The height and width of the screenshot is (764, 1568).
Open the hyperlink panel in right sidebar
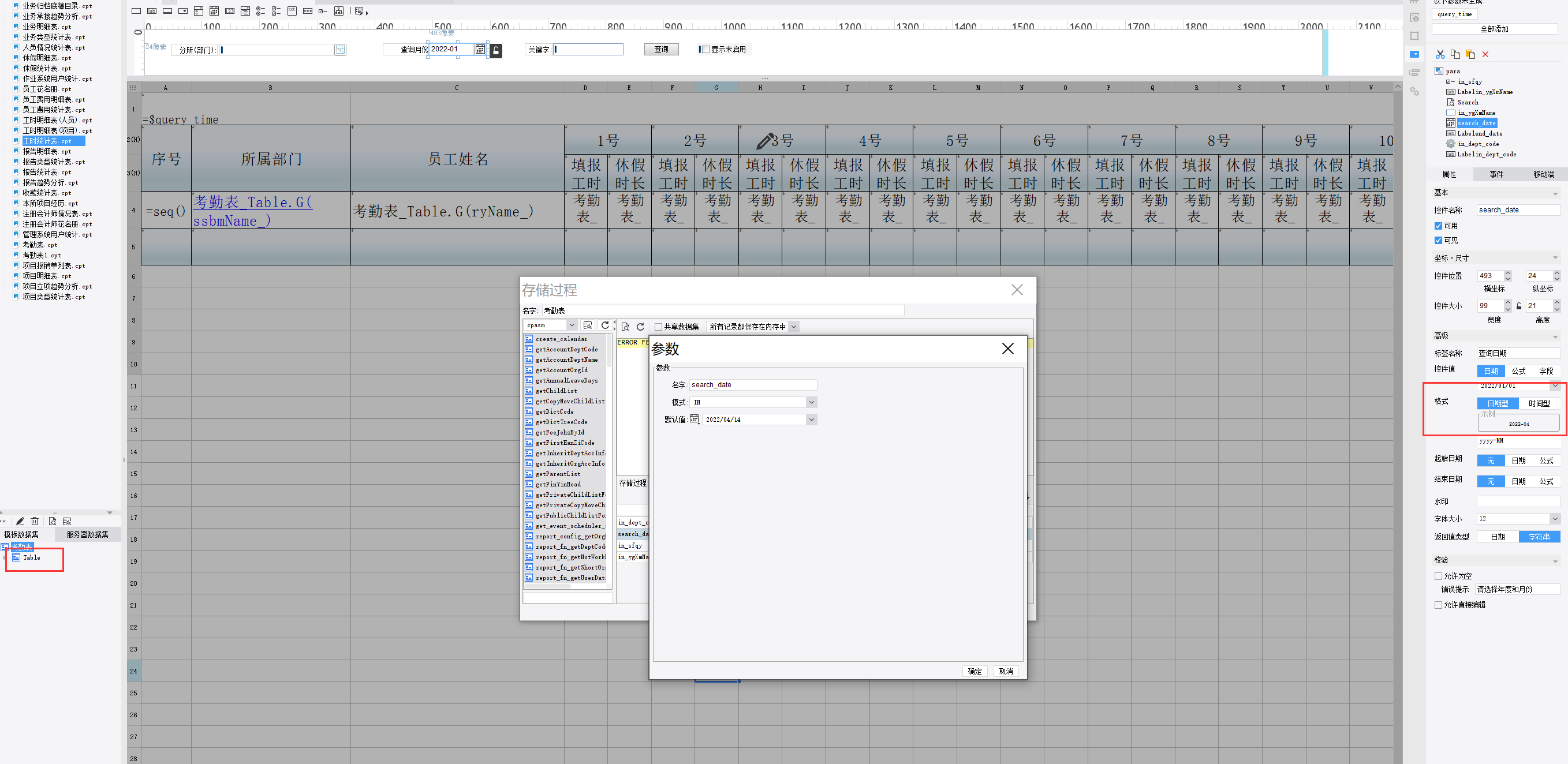point(1414,91)
